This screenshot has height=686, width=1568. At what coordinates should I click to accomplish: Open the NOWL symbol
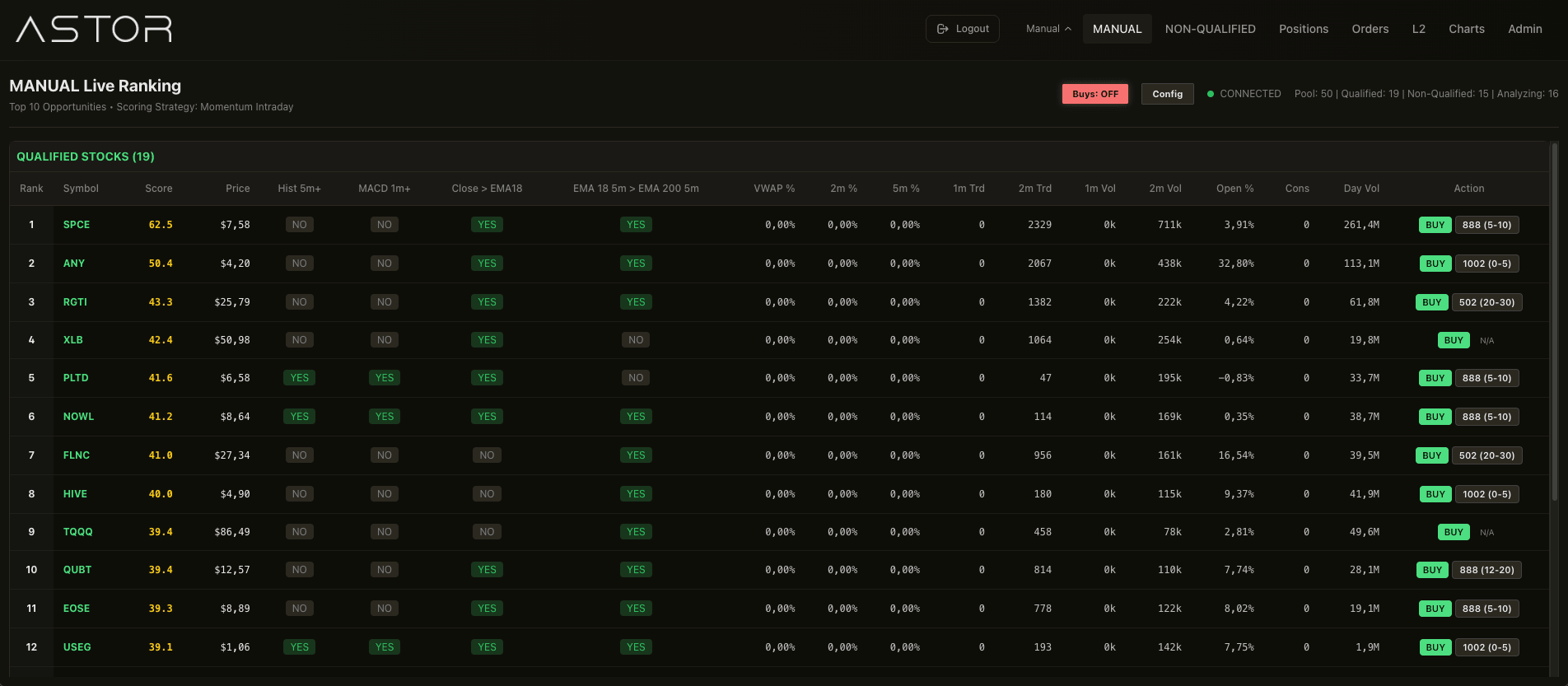click(78, 417)
